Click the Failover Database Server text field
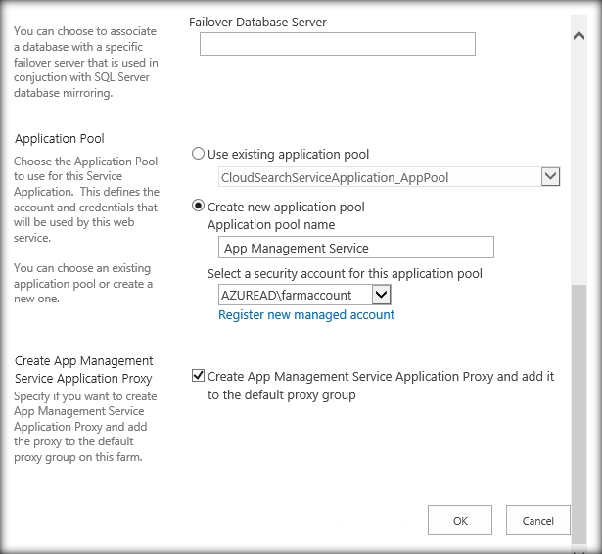Viewport: 602px width, 554px height. [x=337, y=44]
